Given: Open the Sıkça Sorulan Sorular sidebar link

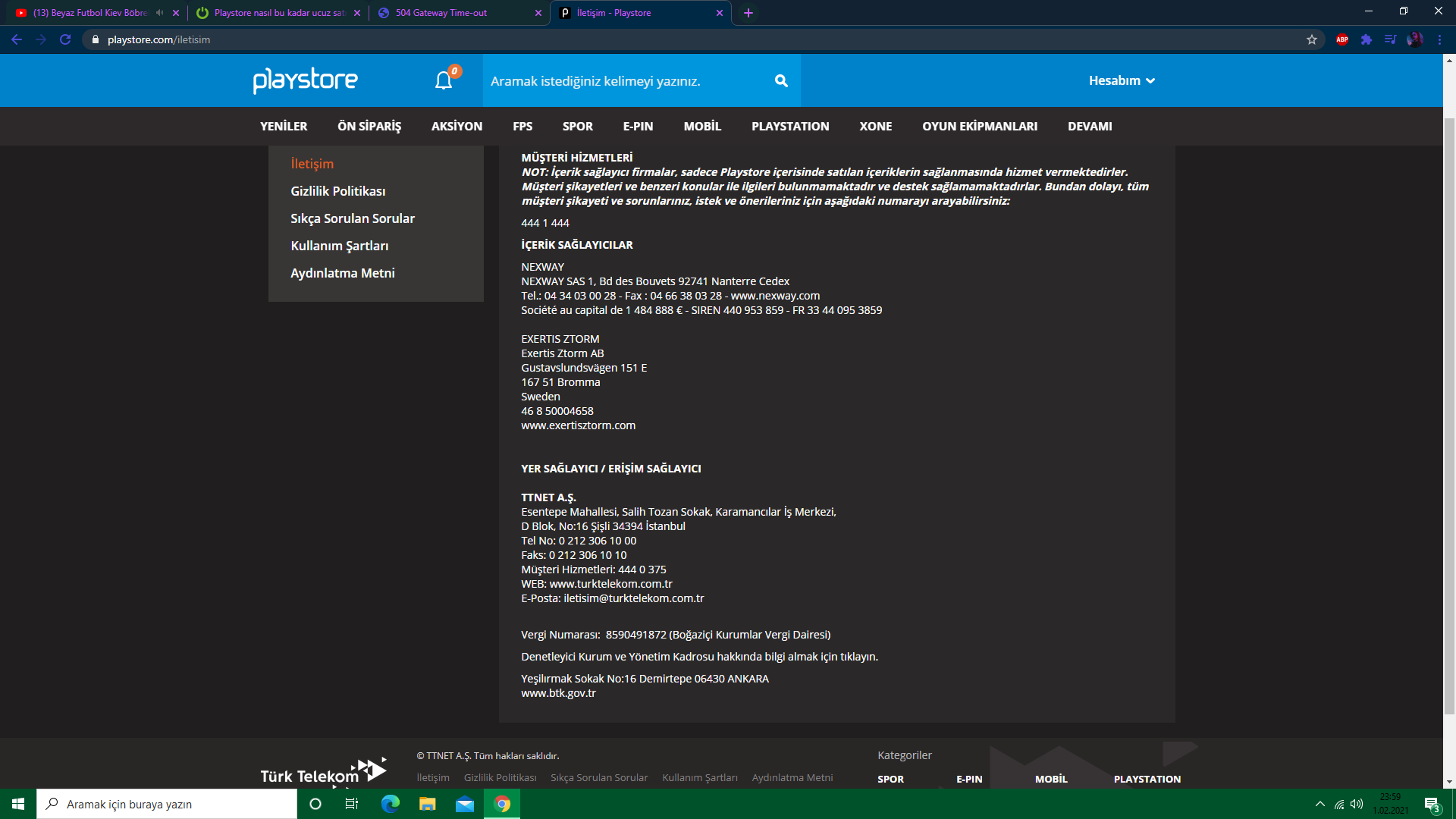Looking at the screenshot, I should pyautogui.click(x=353, y=218).
